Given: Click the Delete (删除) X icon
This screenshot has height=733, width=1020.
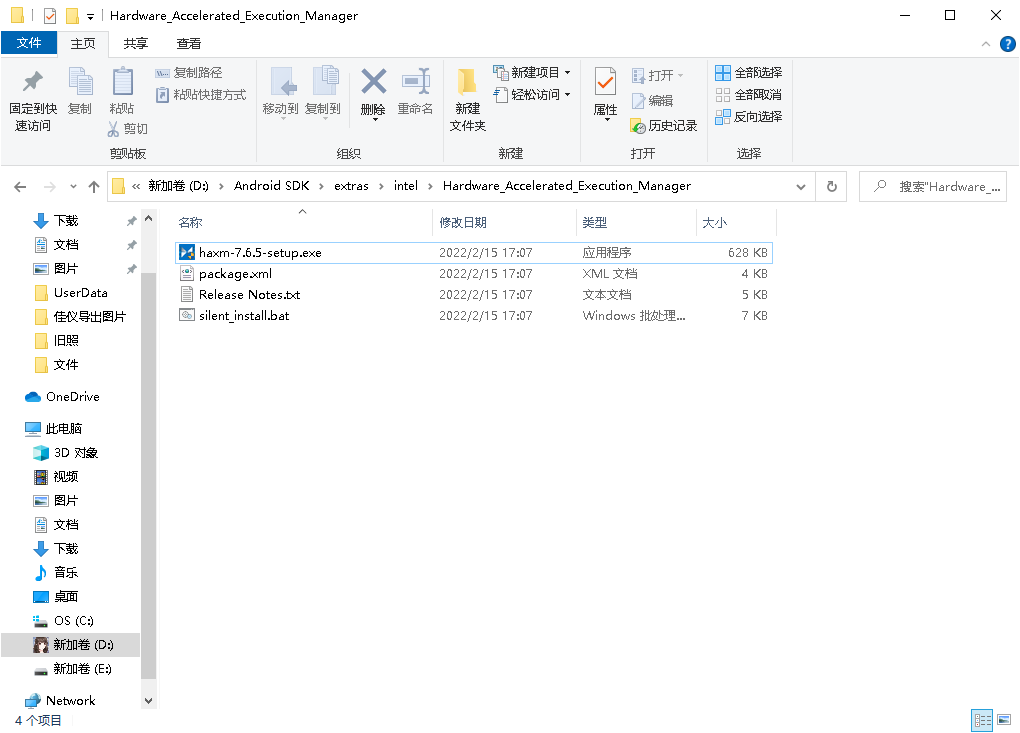Looking at the screenshot, I should point(373,82).
